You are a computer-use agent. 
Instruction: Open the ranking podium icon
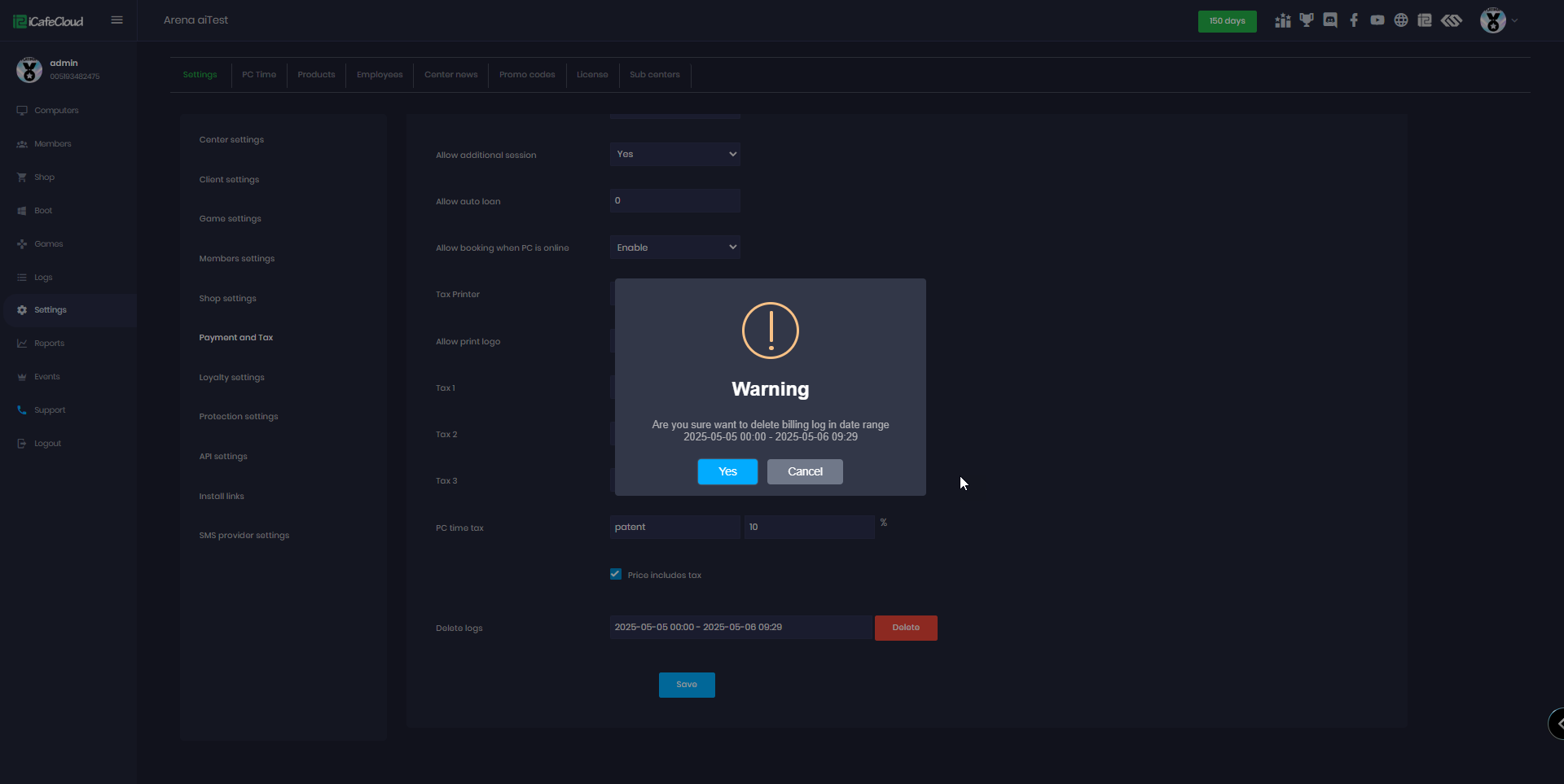[x=1283, y=20]
